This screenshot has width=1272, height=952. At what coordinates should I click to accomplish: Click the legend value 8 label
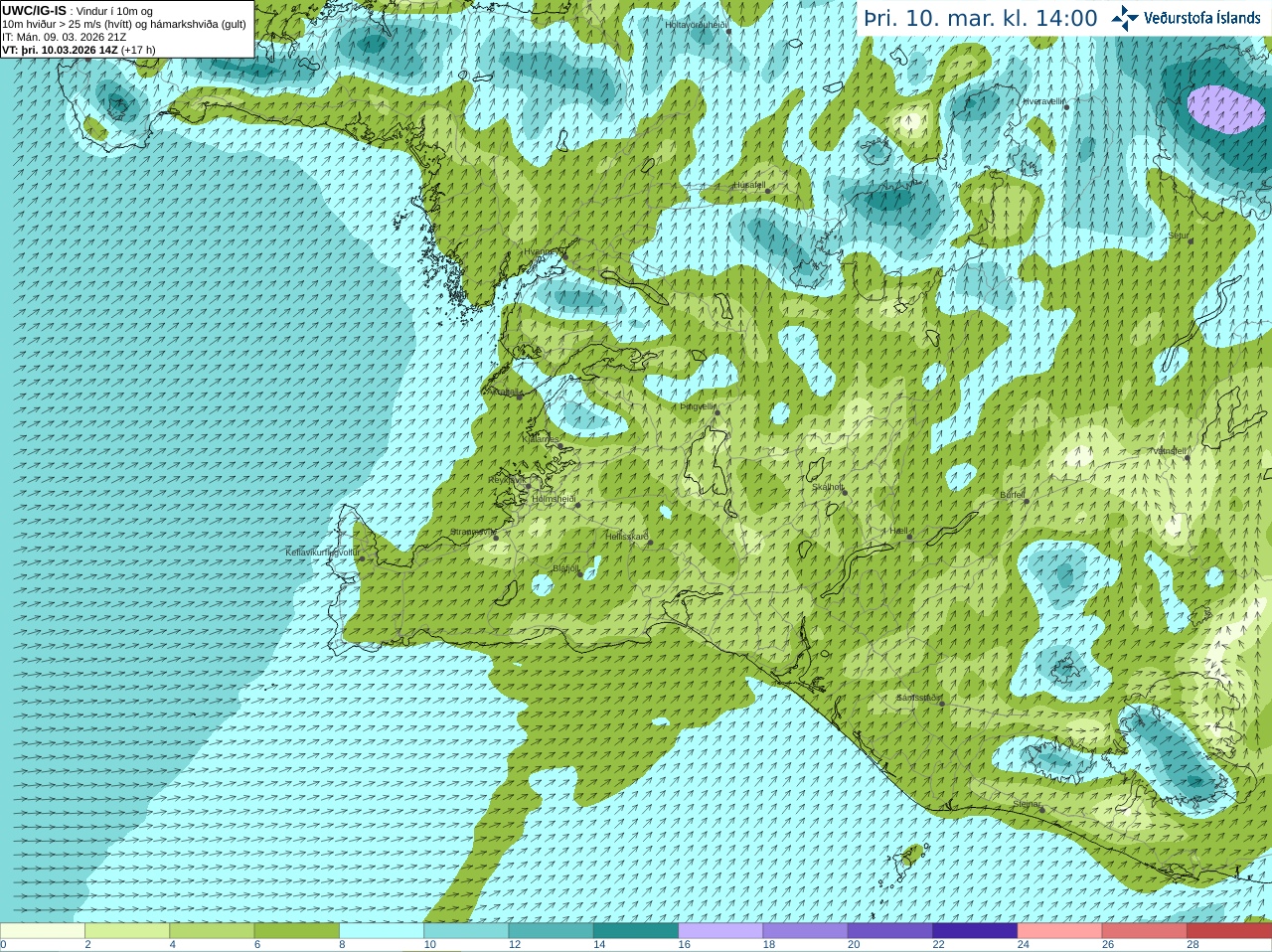coord(342,945)
